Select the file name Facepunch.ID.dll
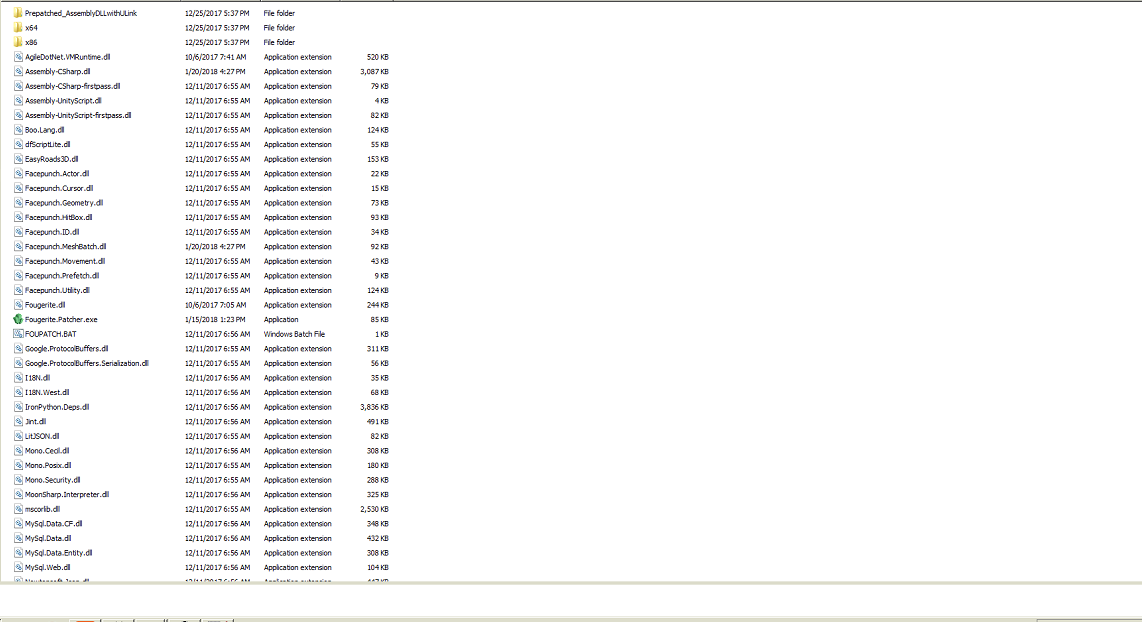The width and height of the screenshot is (1142, 622). click(x=52, y=232)
